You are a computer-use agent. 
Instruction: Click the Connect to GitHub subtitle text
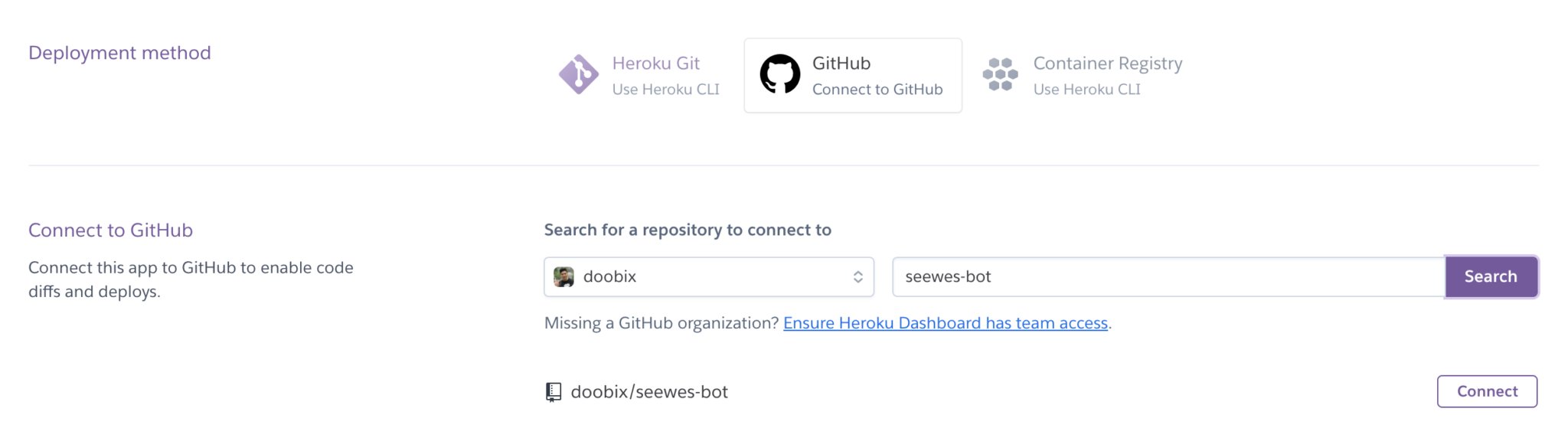point(877,90)
